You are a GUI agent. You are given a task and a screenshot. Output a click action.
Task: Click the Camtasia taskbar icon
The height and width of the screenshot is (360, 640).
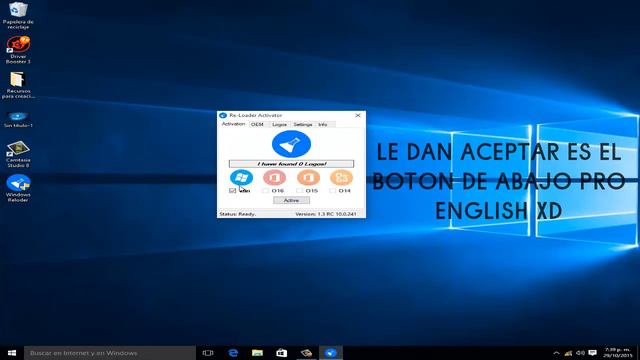[x=306, y=353]
